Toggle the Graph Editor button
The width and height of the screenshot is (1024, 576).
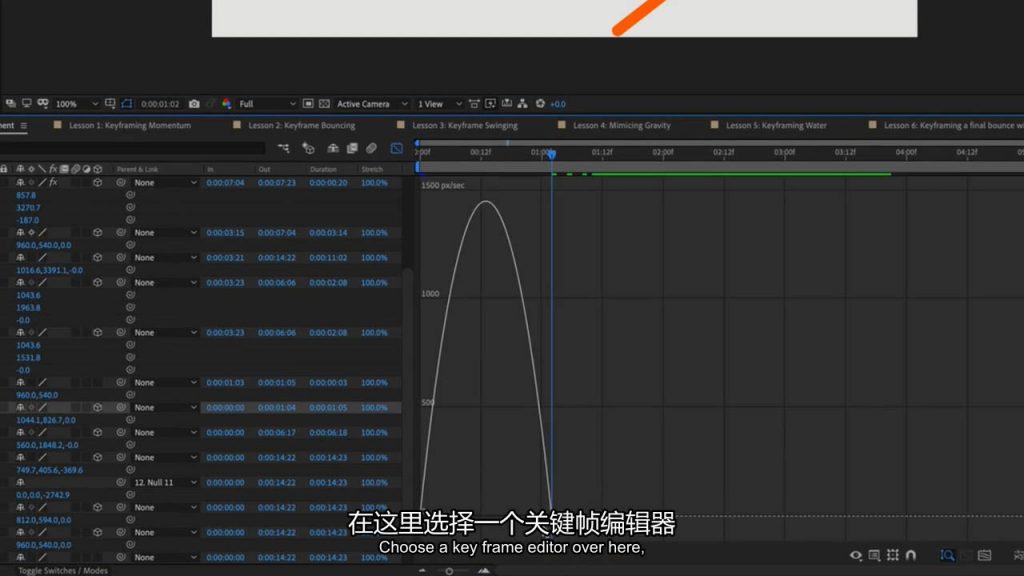pos(396,149)
